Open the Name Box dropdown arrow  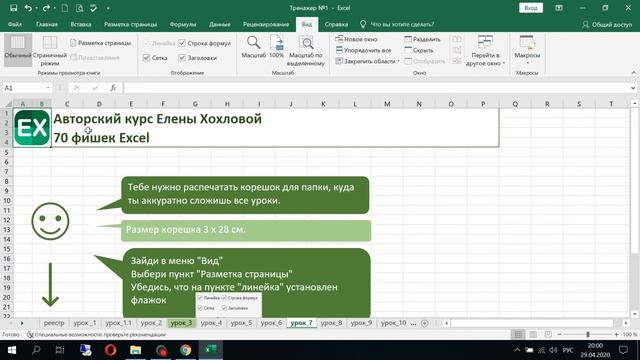pyautogui.click(x=48, y=88)
